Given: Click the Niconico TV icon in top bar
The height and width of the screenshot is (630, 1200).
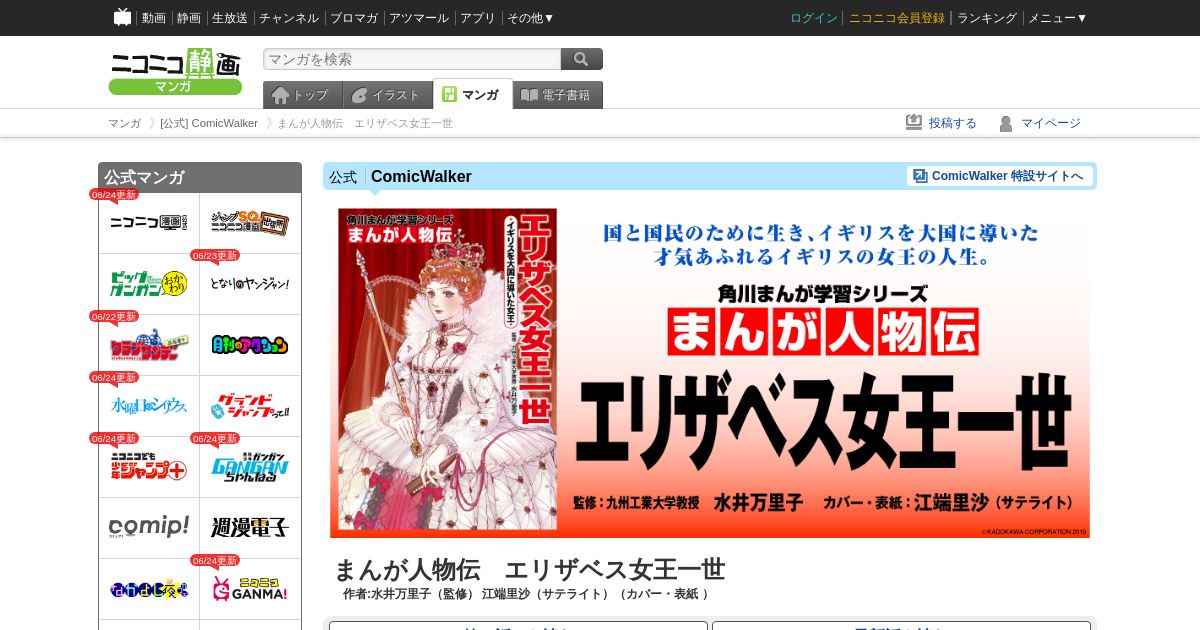Looking at the screenshot, I should (x=122, y=17).
